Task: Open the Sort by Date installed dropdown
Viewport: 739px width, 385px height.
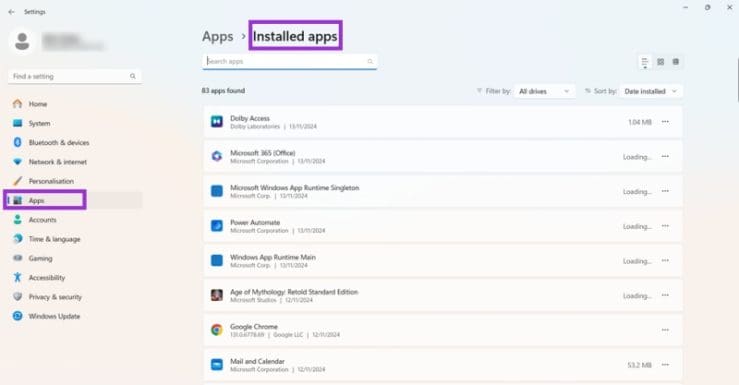Action: (651, 91)
